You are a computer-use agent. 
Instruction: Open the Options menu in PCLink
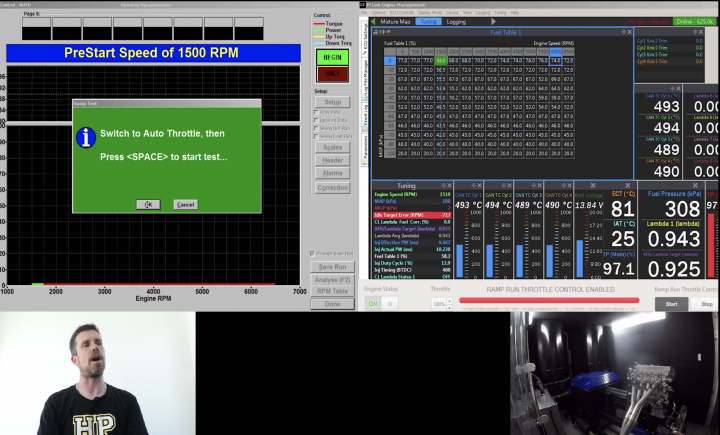pos(378,13)
